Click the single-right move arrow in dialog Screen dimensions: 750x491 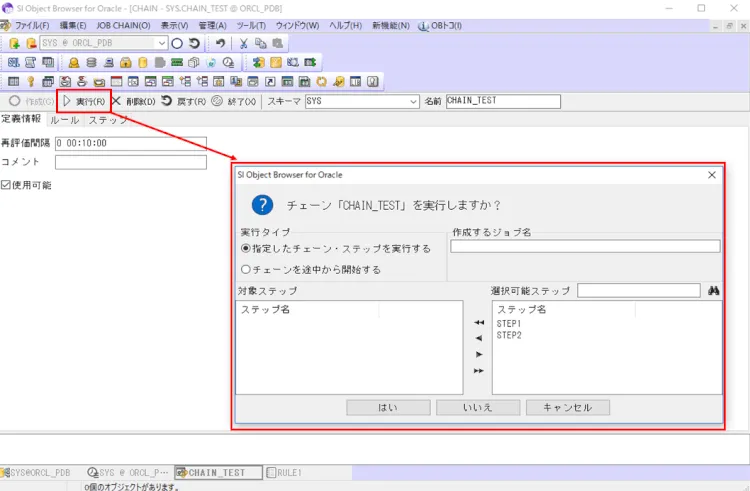click(x=479, y=355)
